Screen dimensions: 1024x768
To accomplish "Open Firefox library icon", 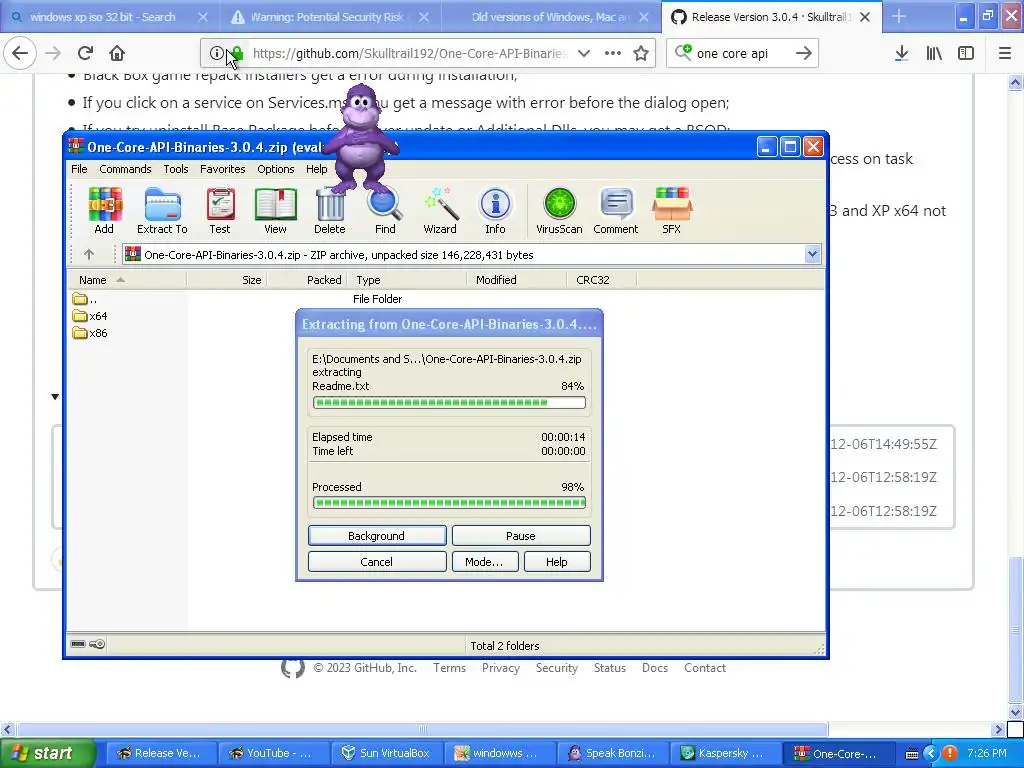I will point(934,53).
